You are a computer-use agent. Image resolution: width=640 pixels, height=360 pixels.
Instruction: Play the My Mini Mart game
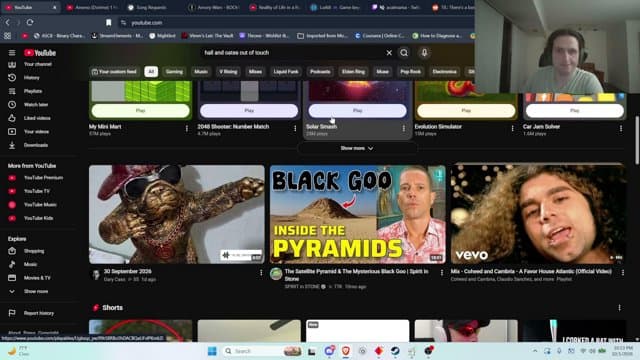[x=140, y=111]
